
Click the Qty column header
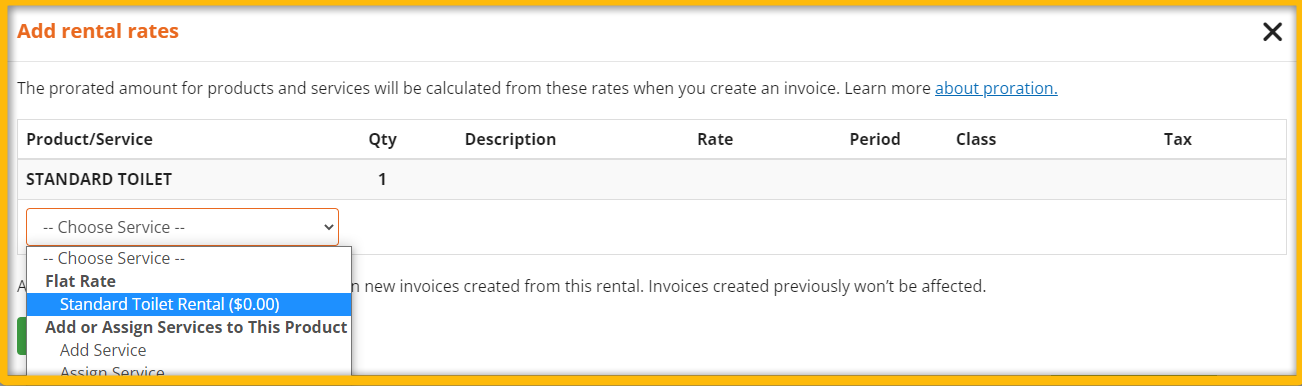point(383,139)
